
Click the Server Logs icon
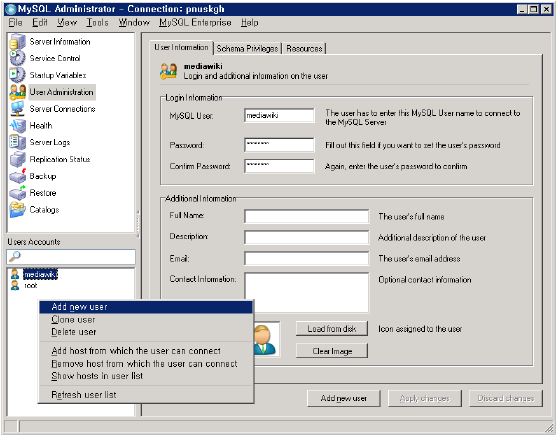point(17,142)
